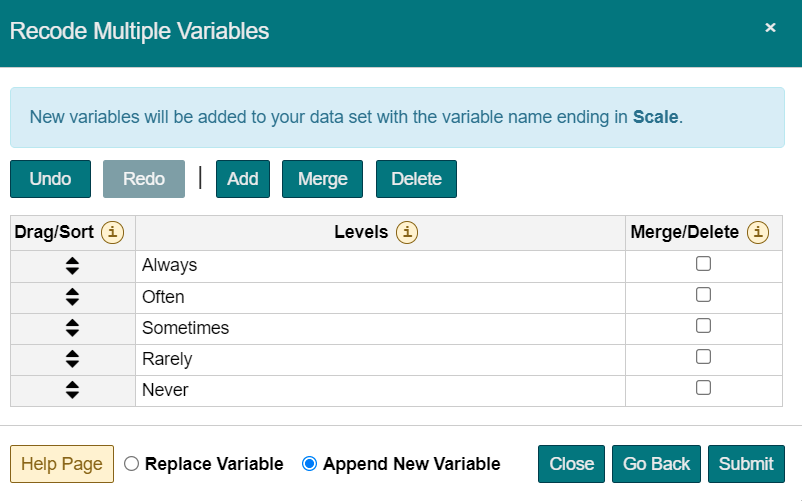Click the Rarely level name cell

(380, 359)
